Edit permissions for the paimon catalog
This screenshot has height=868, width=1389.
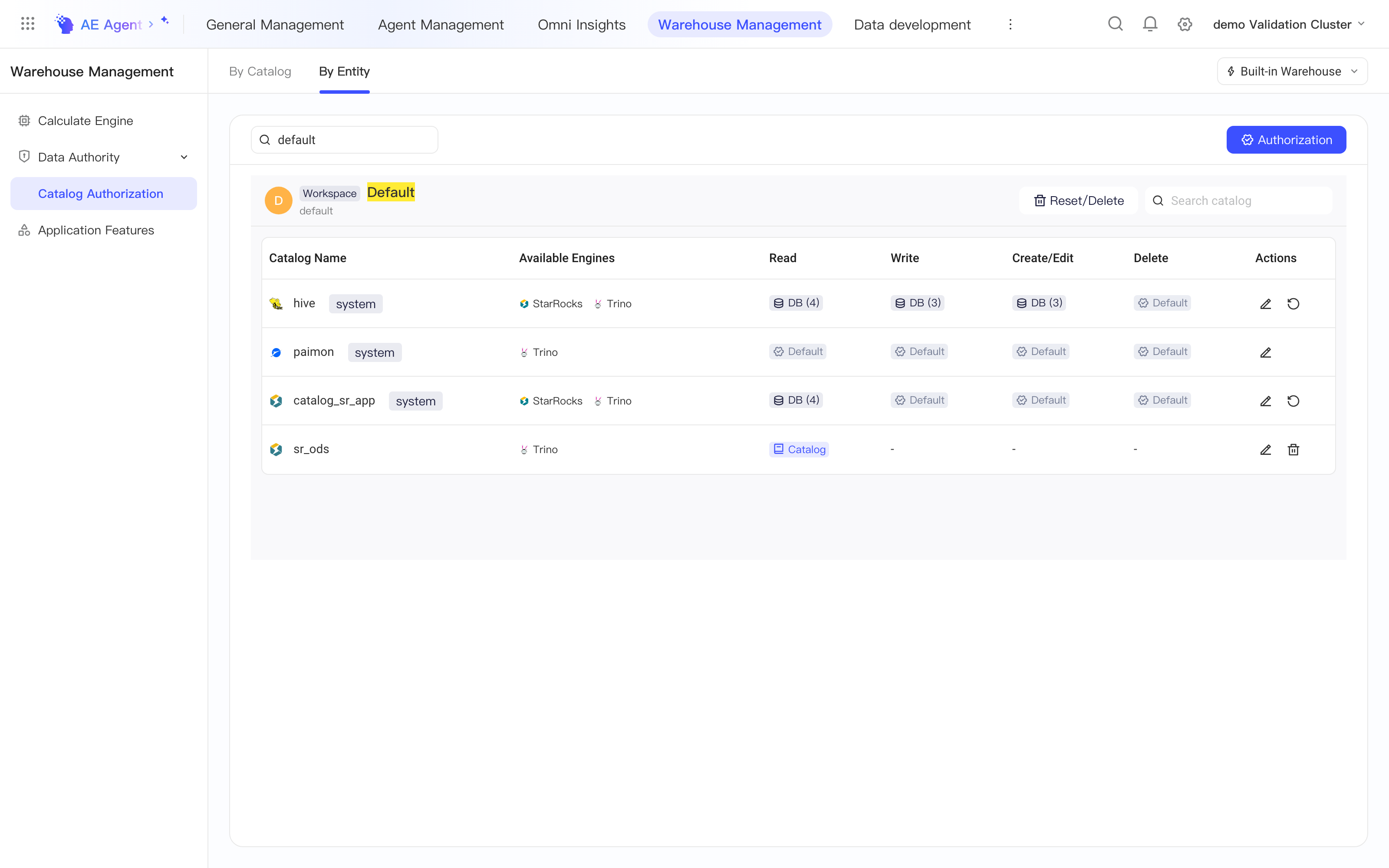coord(1266,352)
